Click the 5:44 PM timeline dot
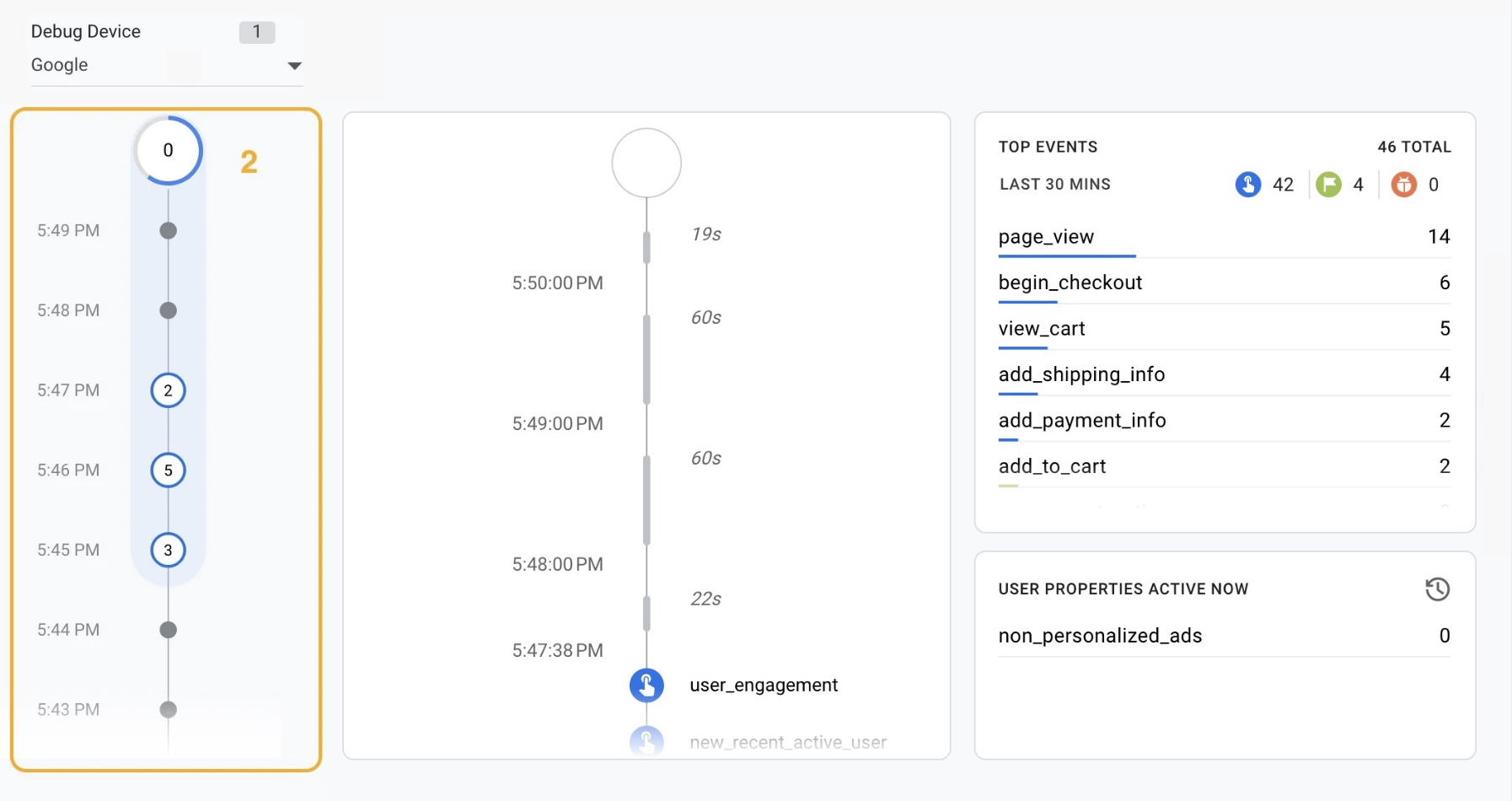1512x801 pixels. 169,630
